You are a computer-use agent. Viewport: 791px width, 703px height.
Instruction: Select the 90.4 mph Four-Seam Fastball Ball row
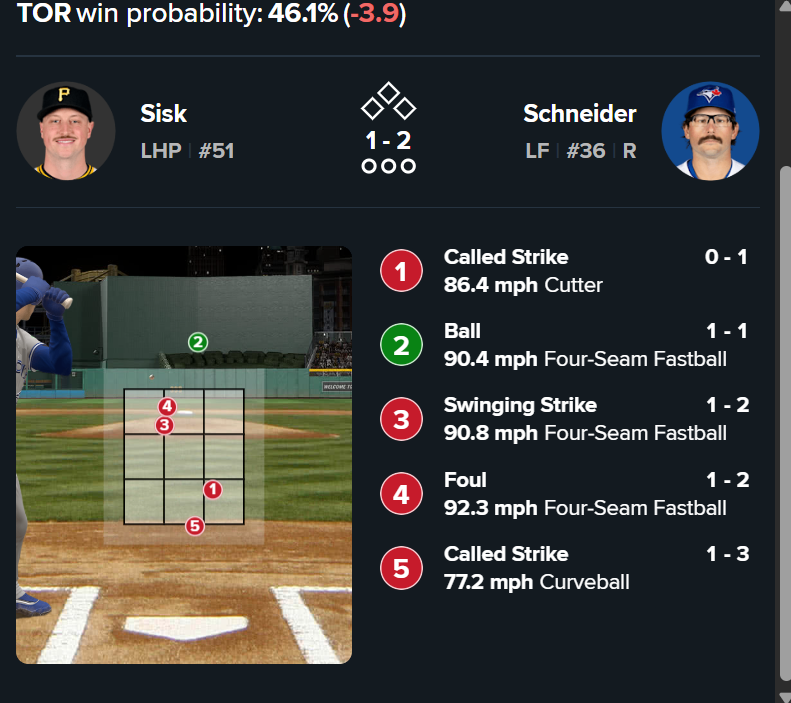click(585, 345)
